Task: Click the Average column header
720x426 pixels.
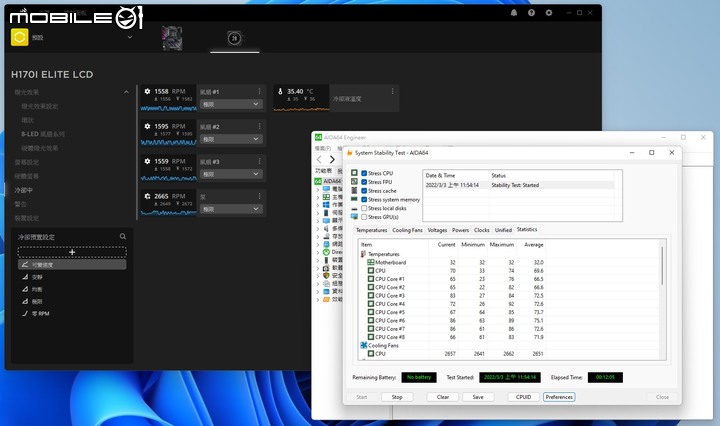Action: click(x=533, y=245)
